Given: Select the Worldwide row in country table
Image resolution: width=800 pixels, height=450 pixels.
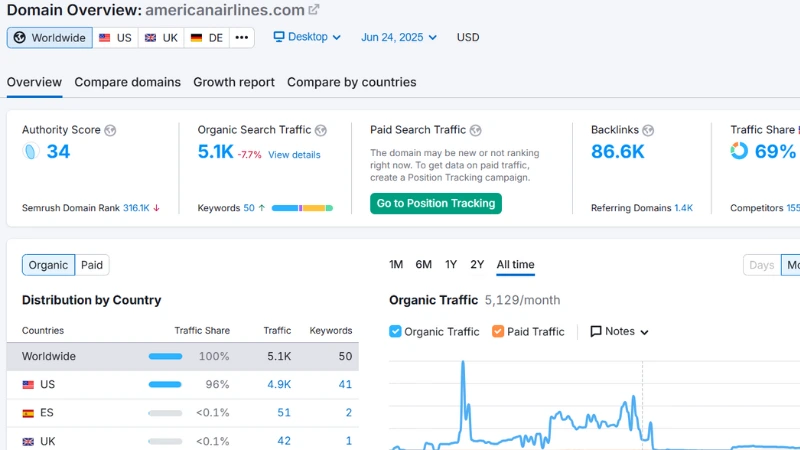Looking at the screenshot, I should 183,357.
